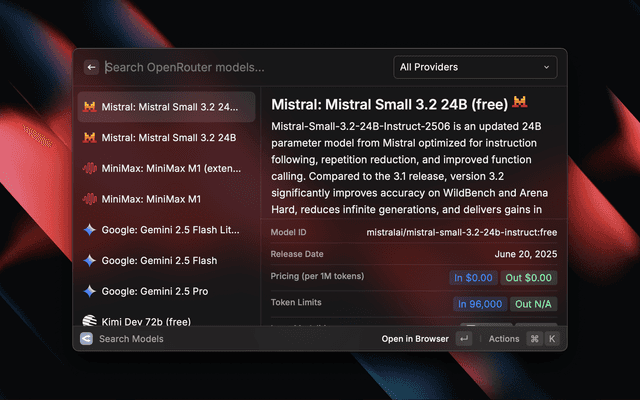Click the In 96,000 token limit tag
Screen dimensions: 640x400
(480, 303)
